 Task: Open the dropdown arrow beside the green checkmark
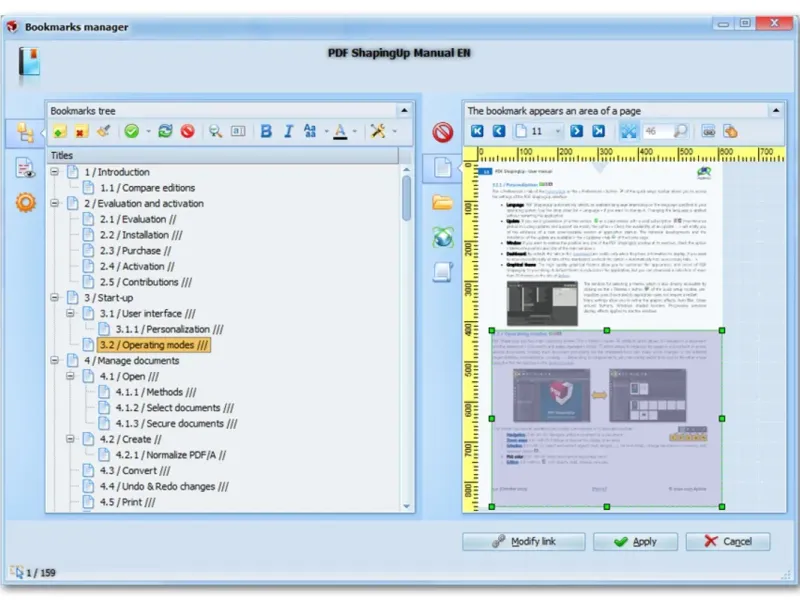(x=148, y=132)
